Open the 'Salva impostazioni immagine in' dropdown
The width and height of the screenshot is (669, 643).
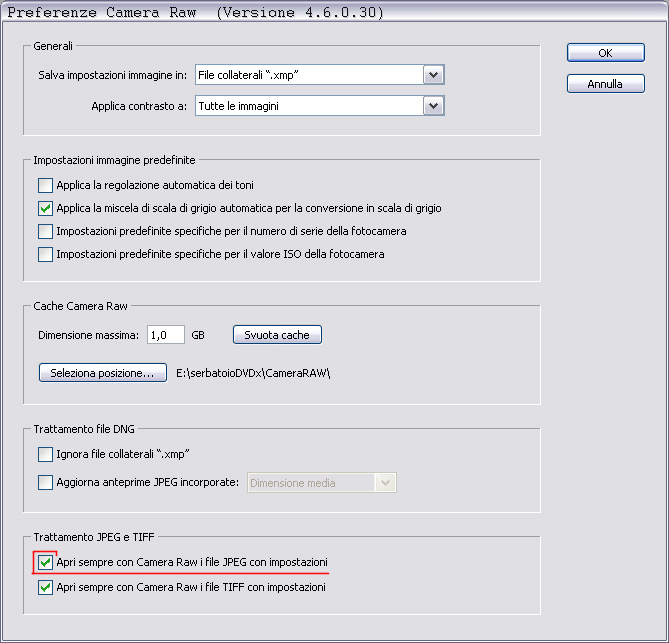click(433, 75)
